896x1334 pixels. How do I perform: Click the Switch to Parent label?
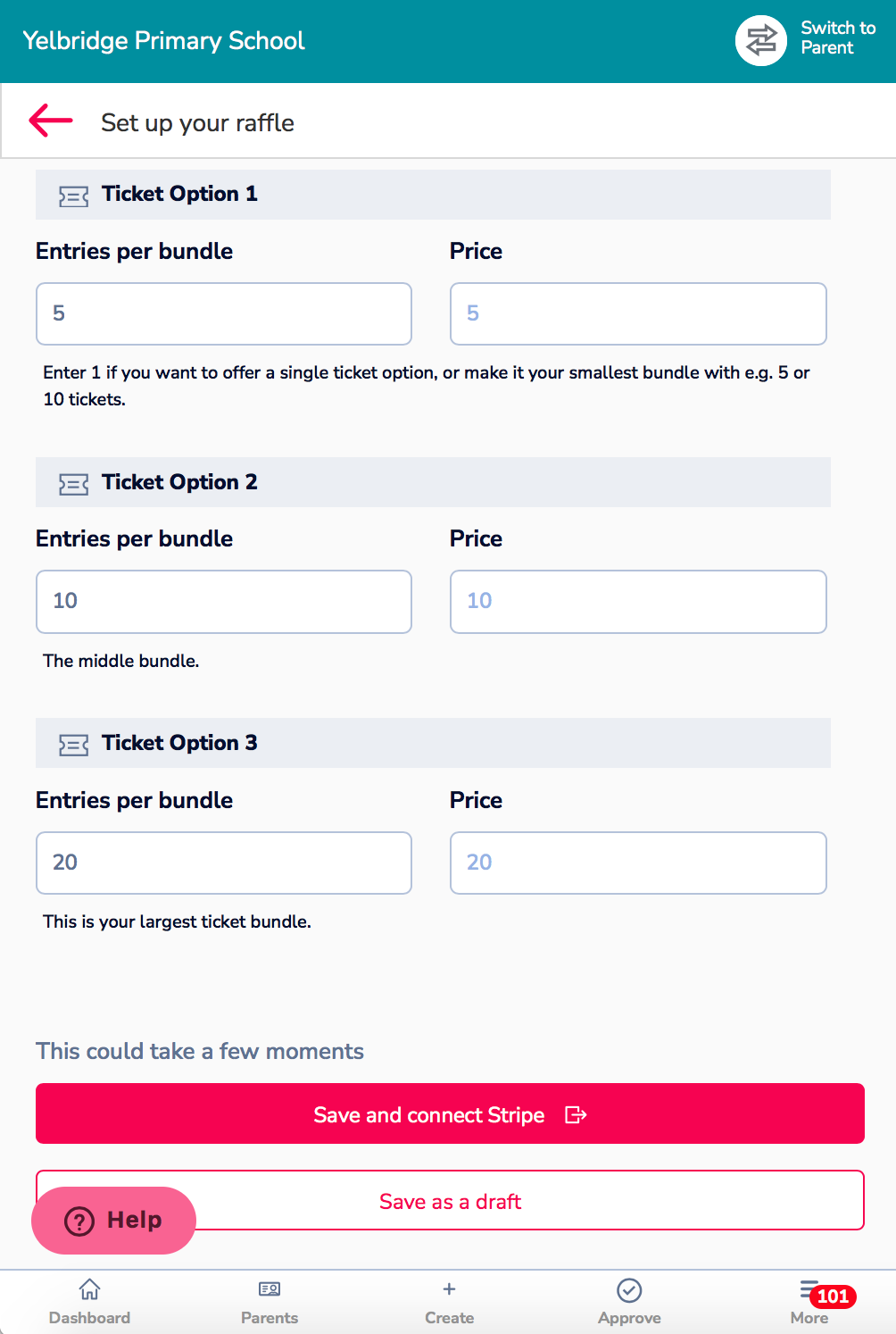coord(838,38)
